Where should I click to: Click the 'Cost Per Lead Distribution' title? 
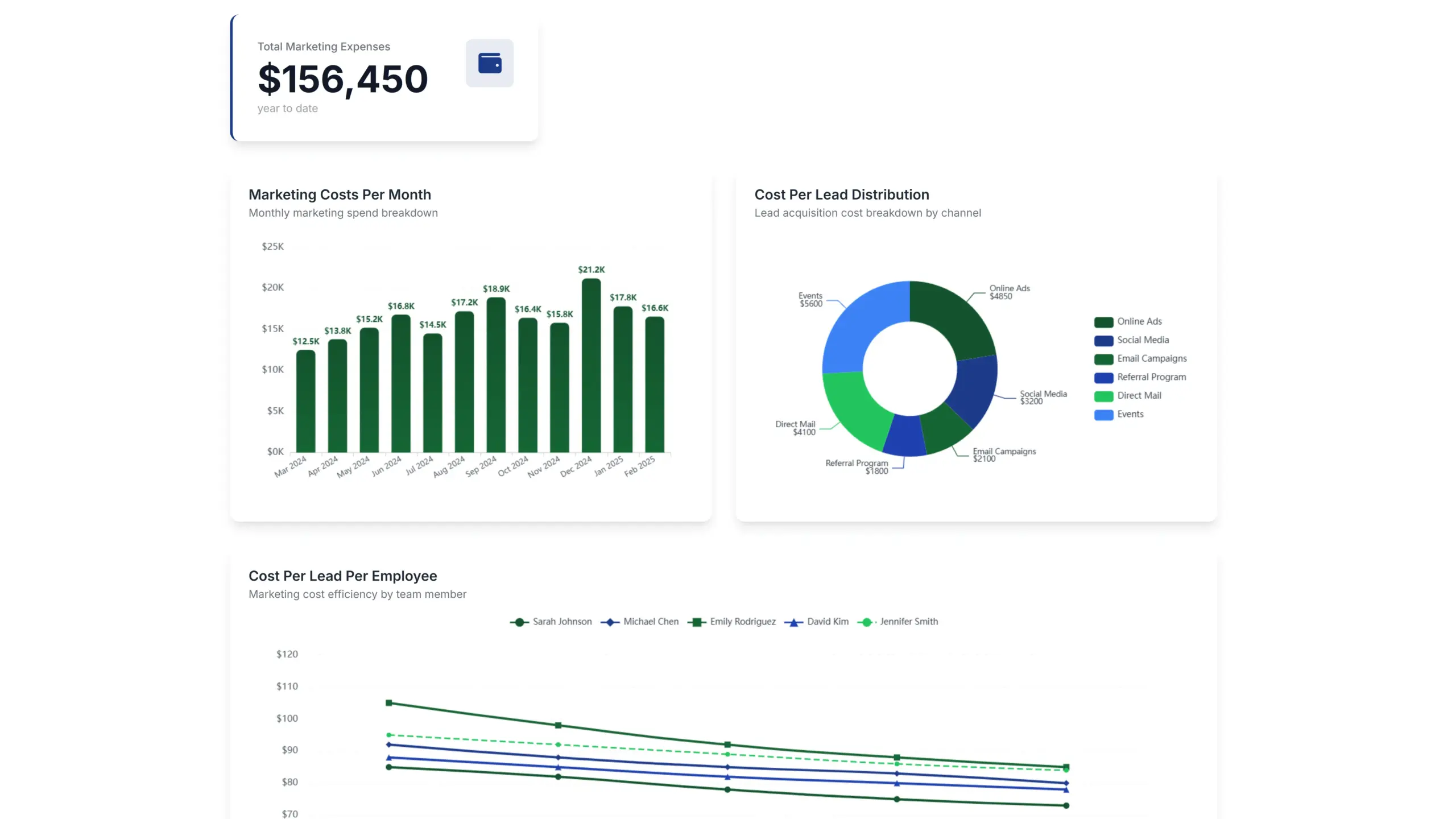842,195
